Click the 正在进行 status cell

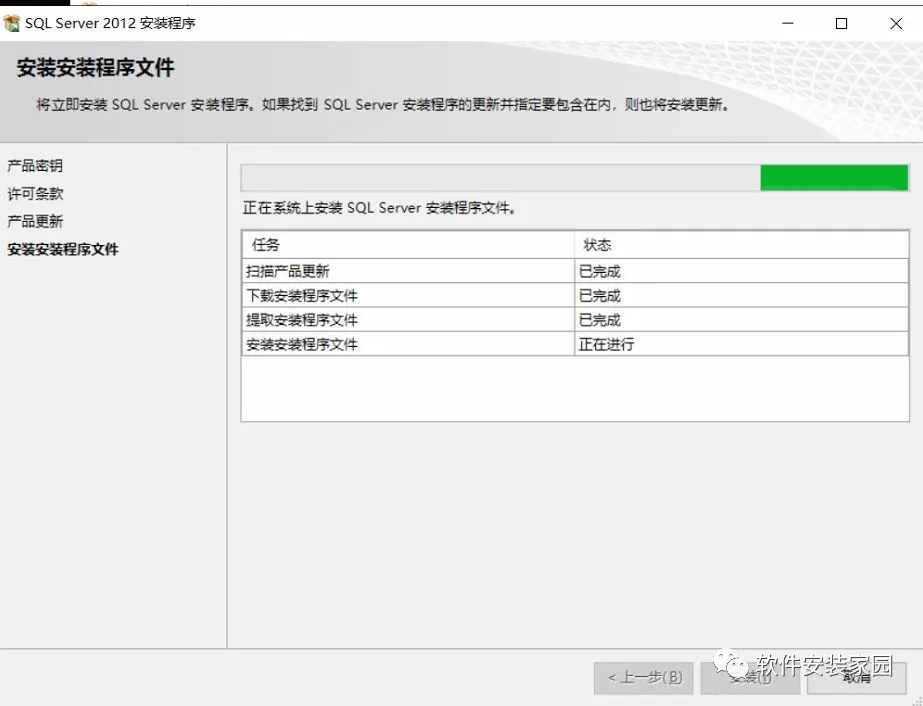(x=741, y=344)
